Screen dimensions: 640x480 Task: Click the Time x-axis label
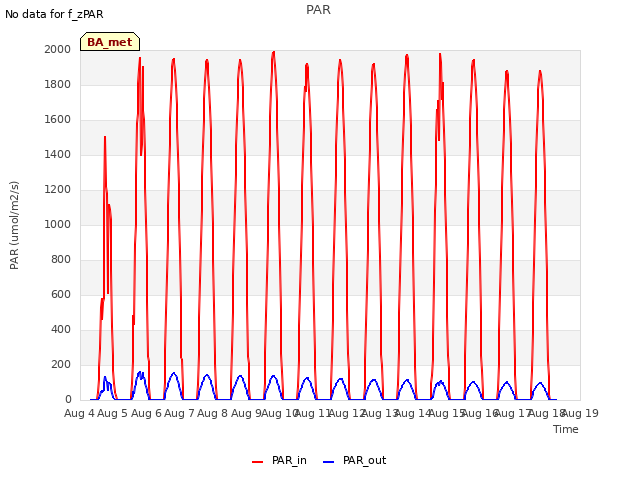(x=566, y=429)
